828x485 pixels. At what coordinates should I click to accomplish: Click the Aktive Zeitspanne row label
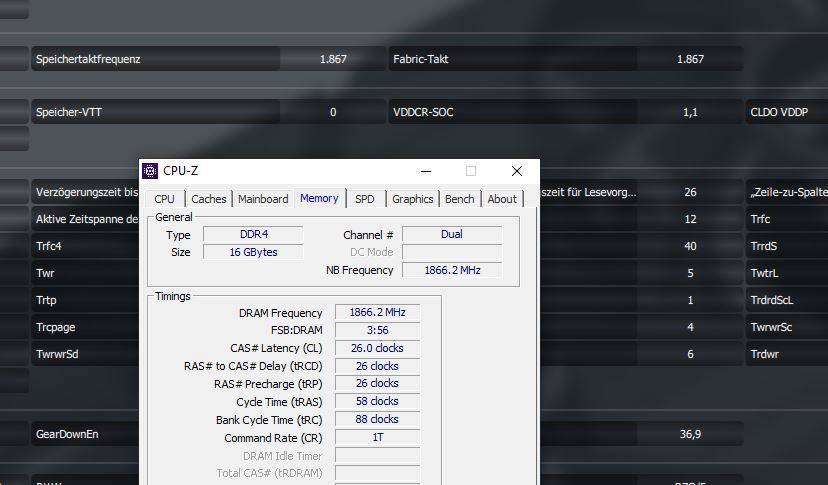[87, 219]
